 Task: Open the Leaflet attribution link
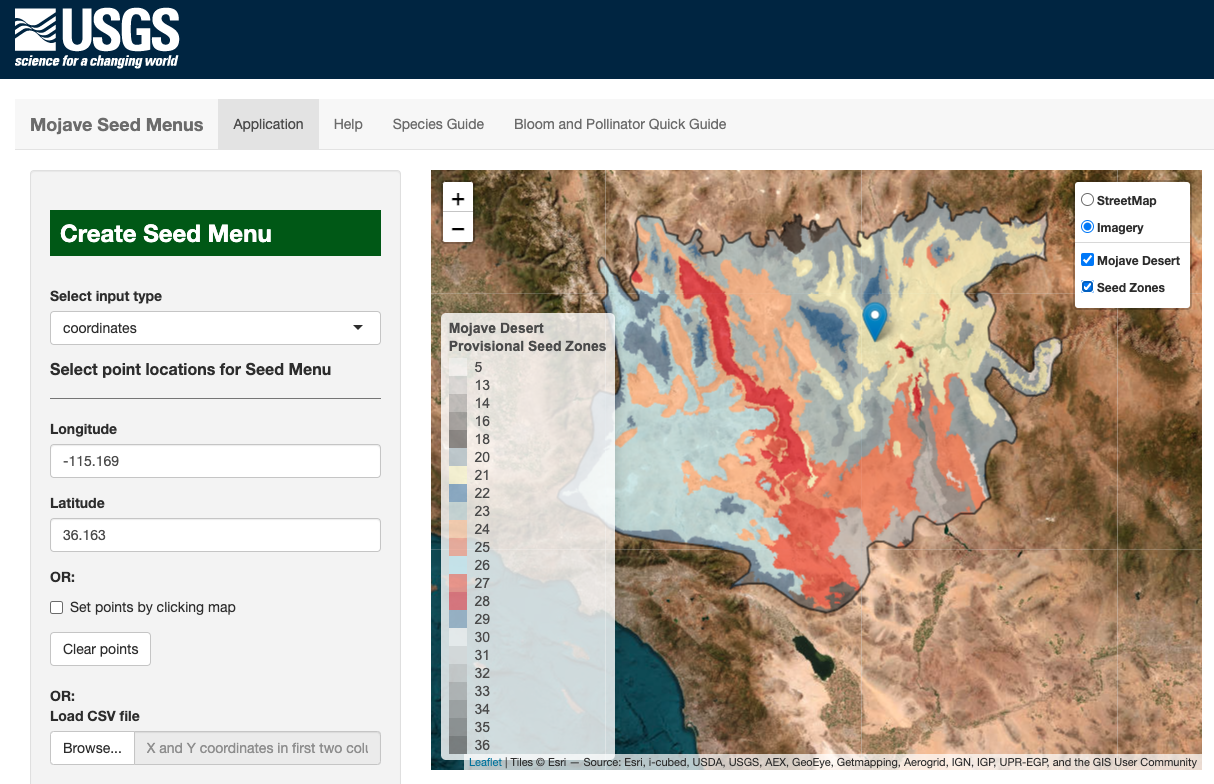point(484,761)
